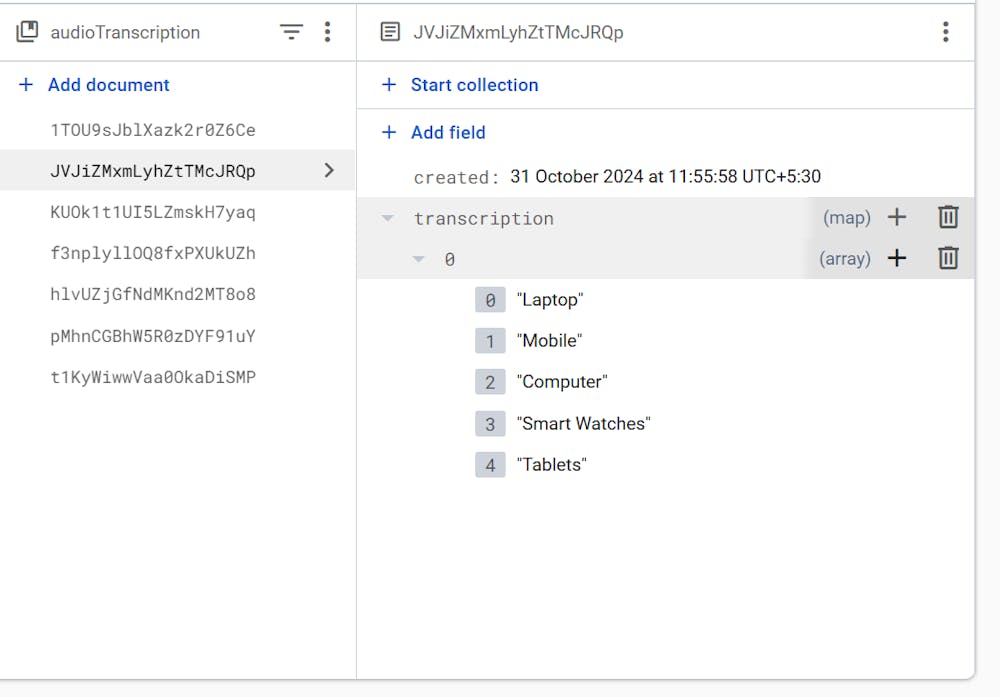Select document KUOk1t1UI5LZmskH7yaq
Viewport: 1000px width, 697px height.
153,212
